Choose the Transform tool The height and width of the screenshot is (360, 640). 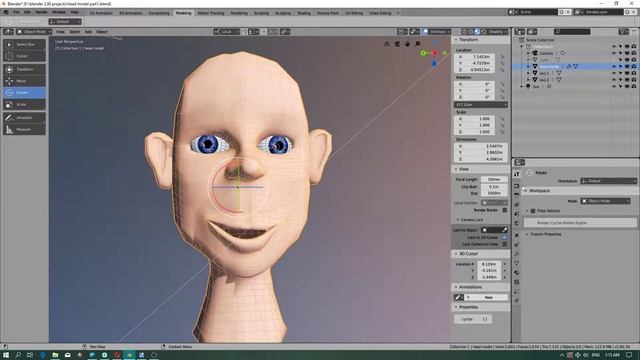point(24,69)
